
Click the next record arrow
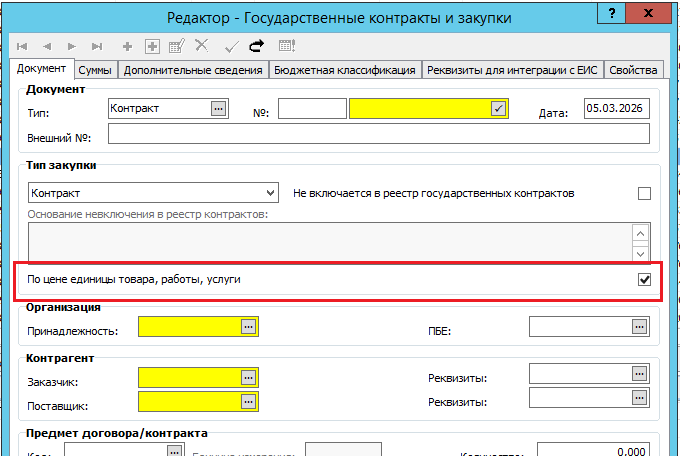(71, 46)
